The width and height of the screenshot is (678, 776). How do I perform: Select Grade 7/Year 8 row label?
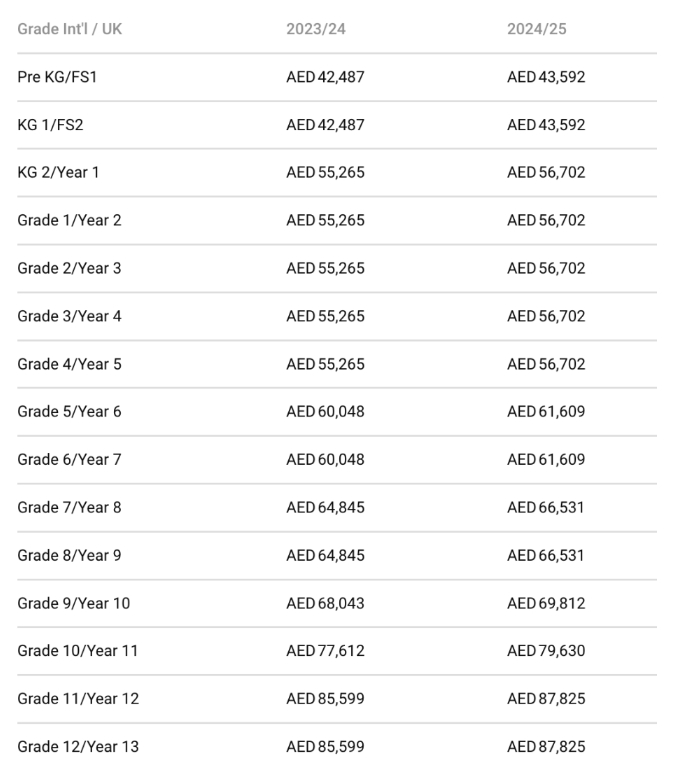pos(69,508)
